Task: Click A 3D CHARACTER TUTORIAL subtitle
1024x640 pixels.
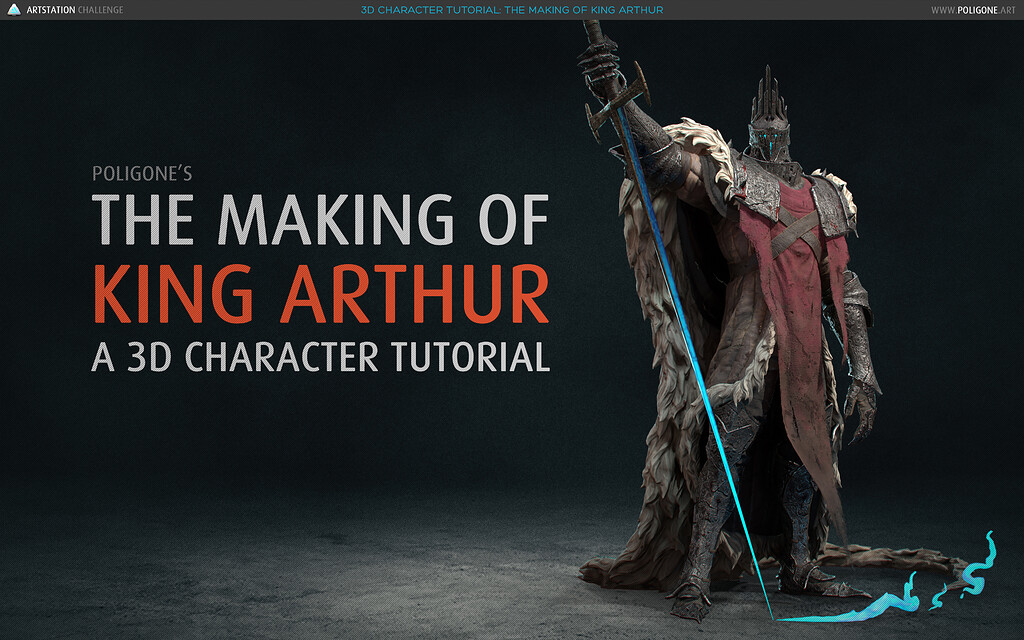Action: [x=321, y=356]
